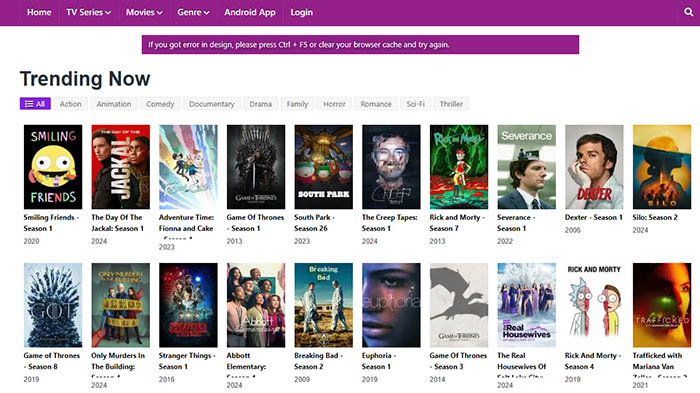Click Game of Thrones - Season 8 title

52,361
